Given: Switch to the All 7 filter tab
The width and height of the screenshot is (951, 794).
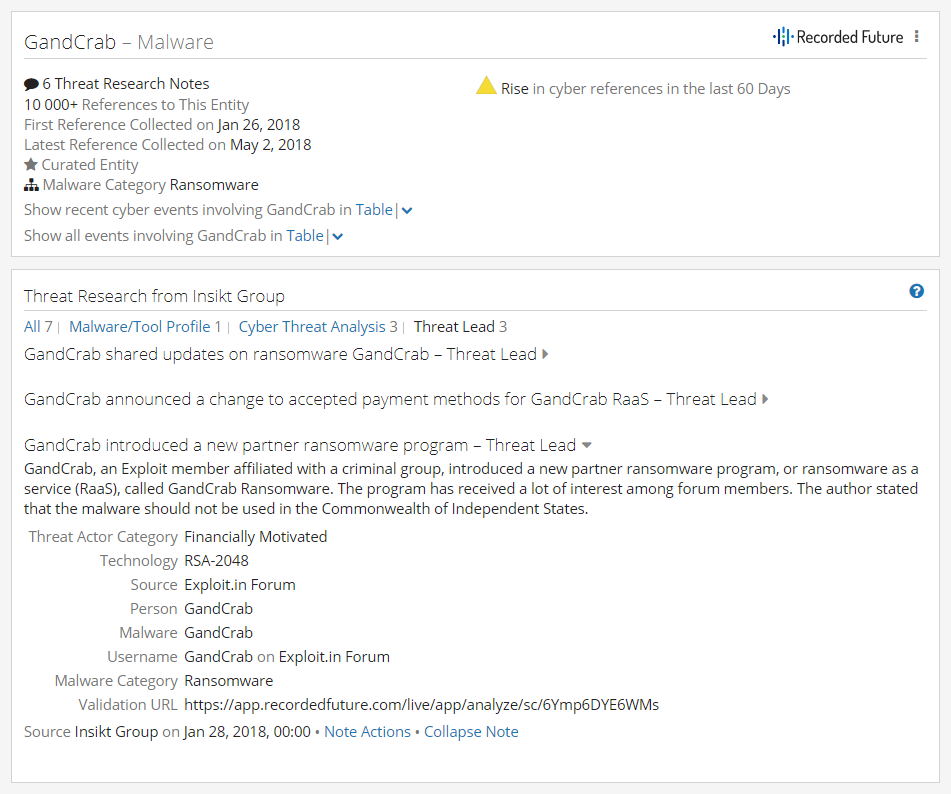Looking at the screenshot, I should tap(38, 326).
